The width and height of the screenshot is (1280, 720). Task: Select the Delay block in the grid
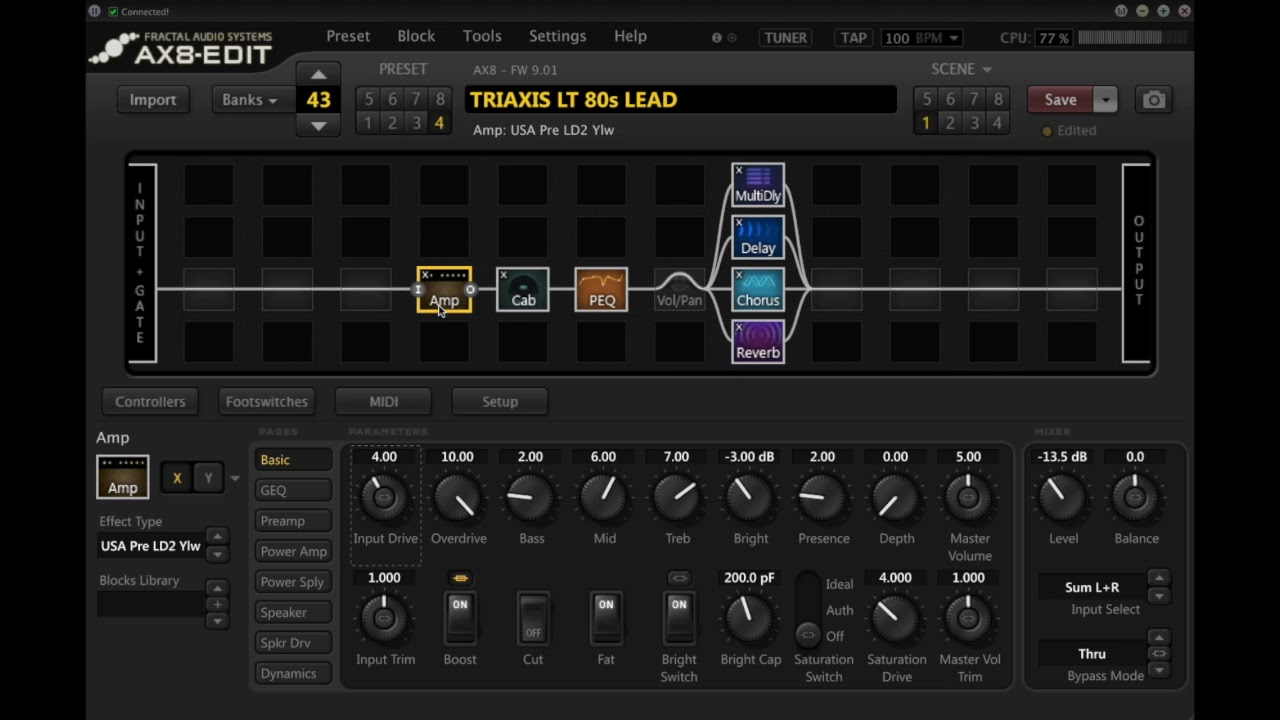pyautogui.click(x=758, y=237)
